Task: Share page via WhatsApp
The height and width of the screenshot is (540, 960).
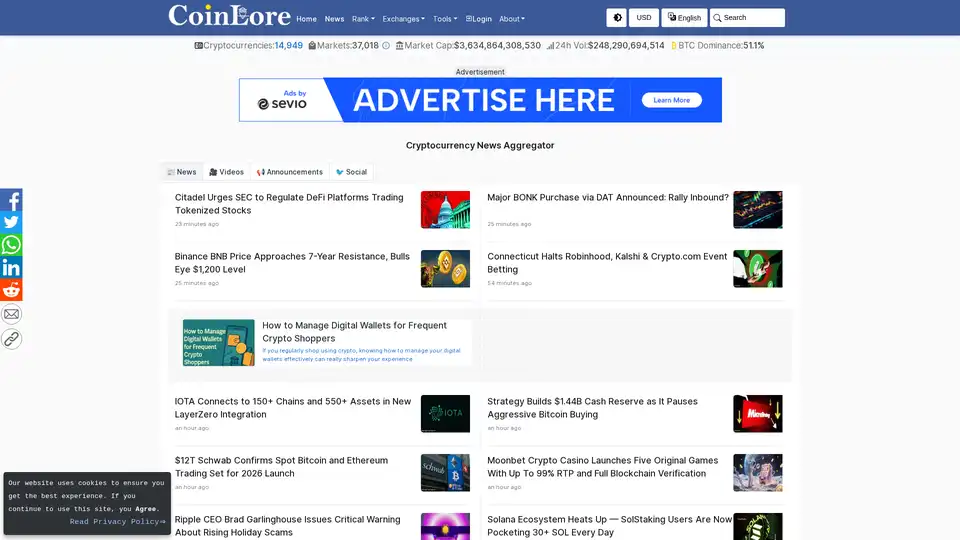Action: coord(11,245)
